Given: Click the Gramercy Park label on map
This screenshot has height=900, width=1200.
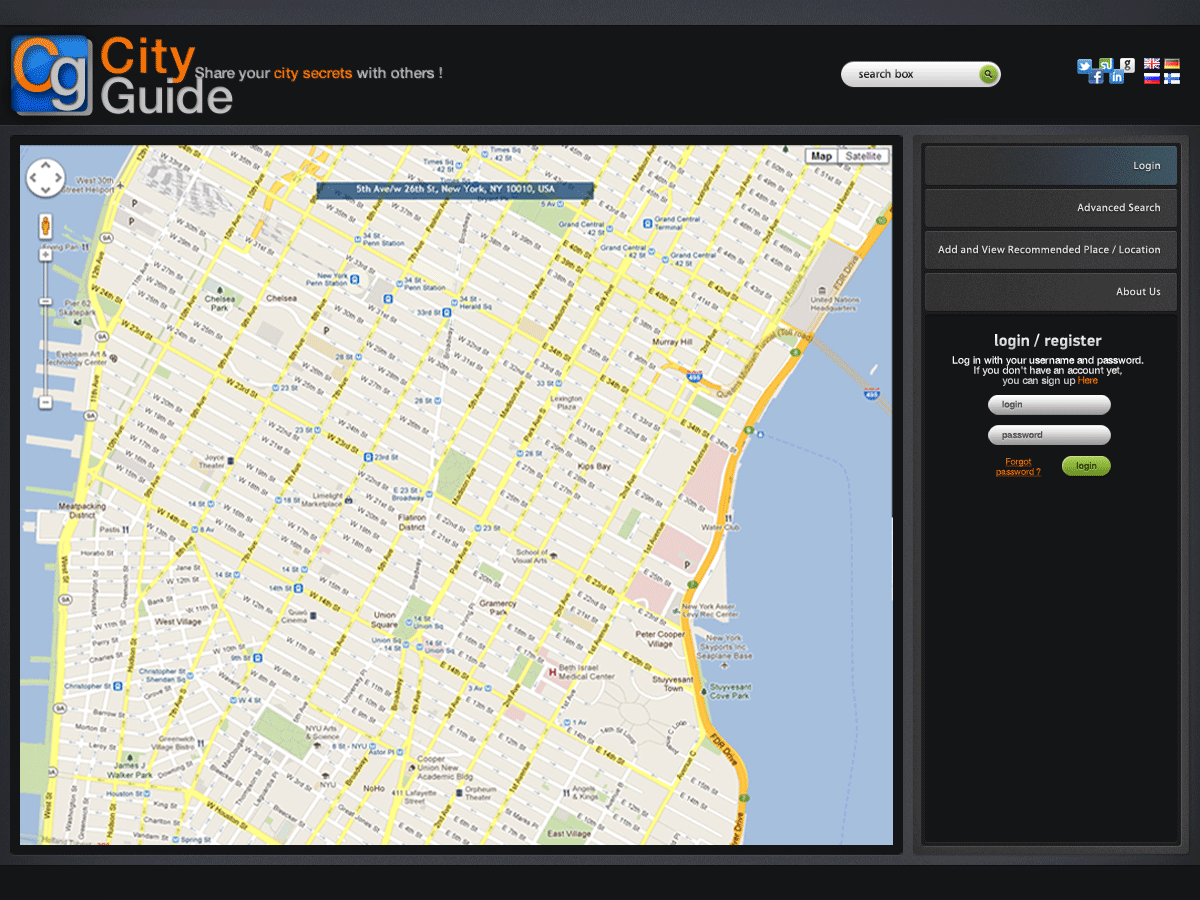Looking at the screenshot, I should coord(497,608).
